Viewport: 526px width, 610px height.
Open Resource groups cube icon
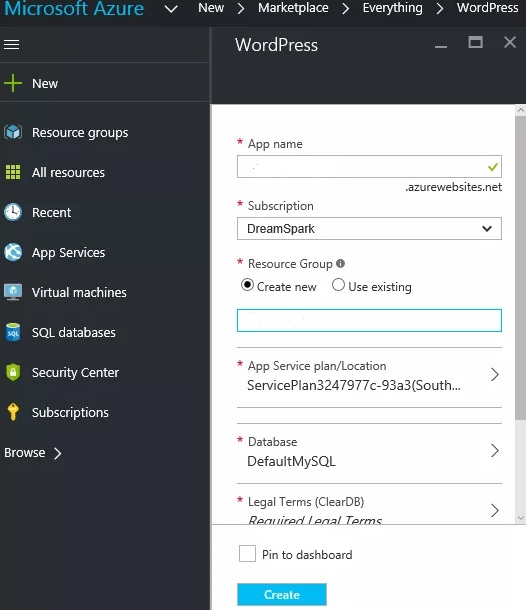pyautogui.click(x=13, y=132)
